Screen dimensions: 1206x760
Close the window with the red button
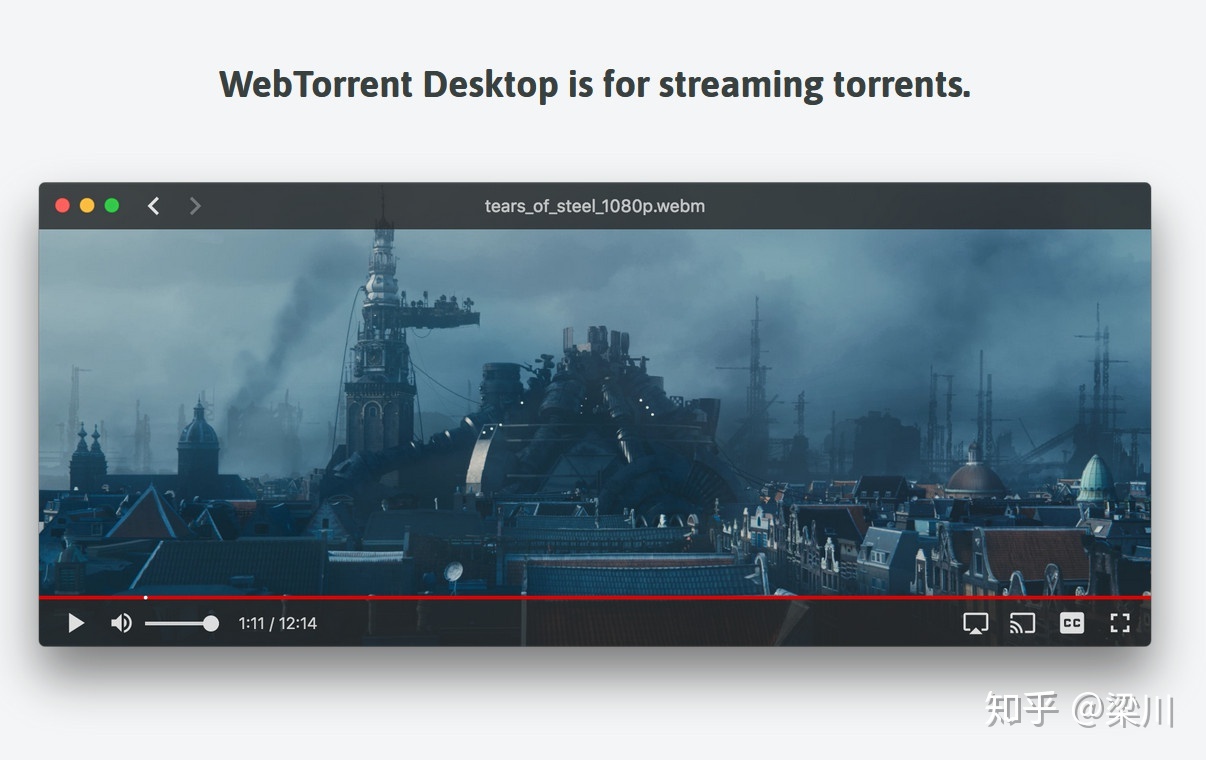click(62, 206)
